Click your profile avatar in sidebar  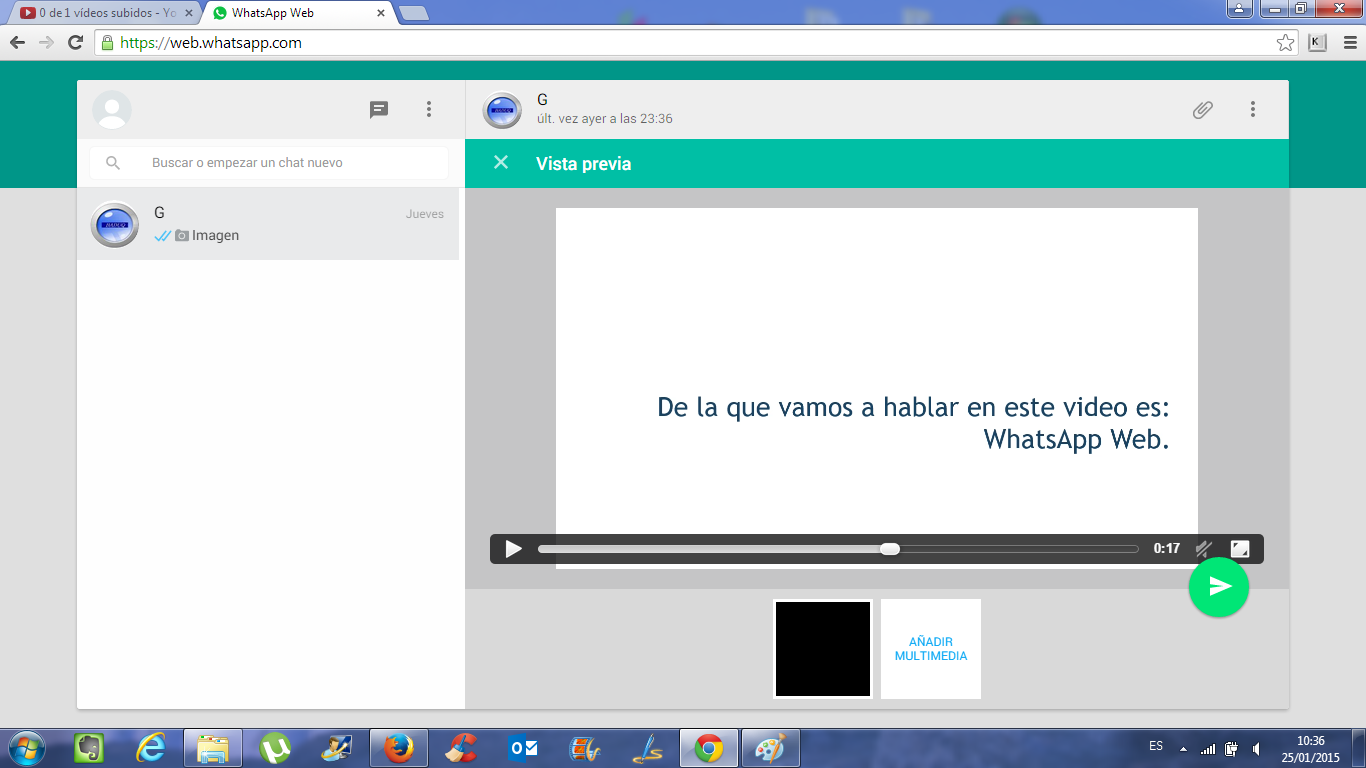(112, 110)
